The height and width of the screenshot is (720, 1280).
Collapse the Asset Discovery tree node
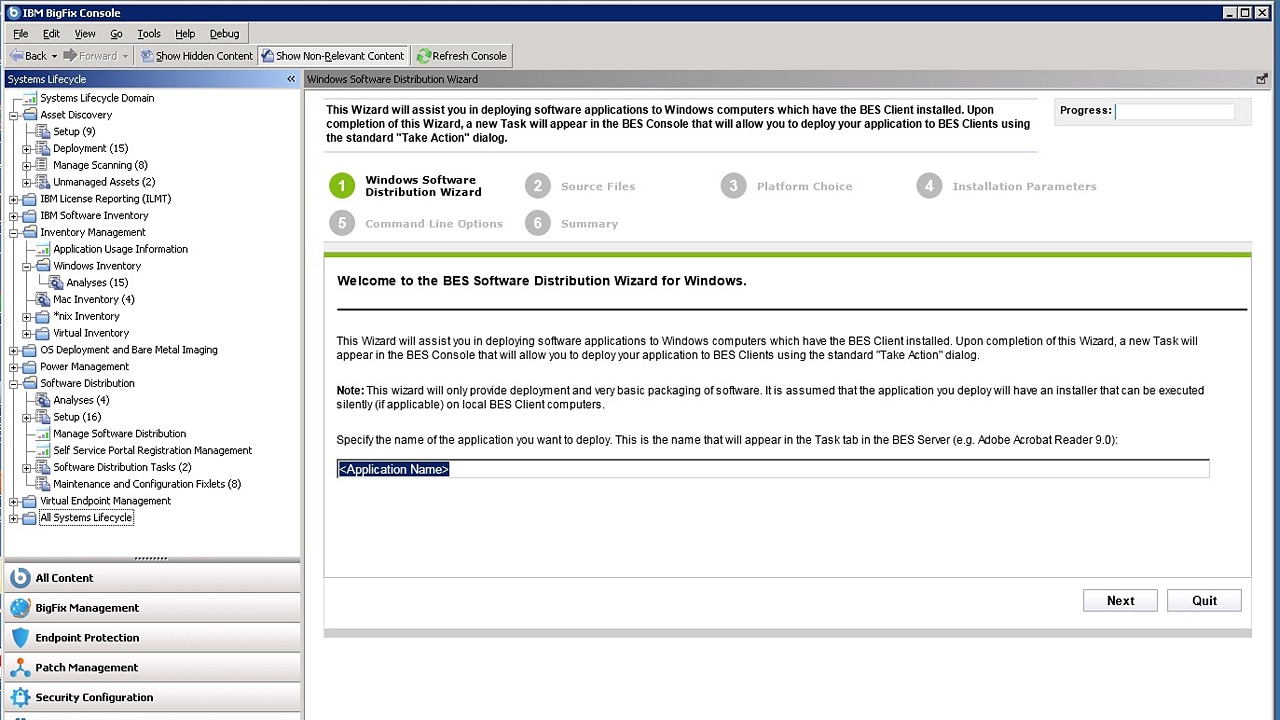[x=14, y=115]
